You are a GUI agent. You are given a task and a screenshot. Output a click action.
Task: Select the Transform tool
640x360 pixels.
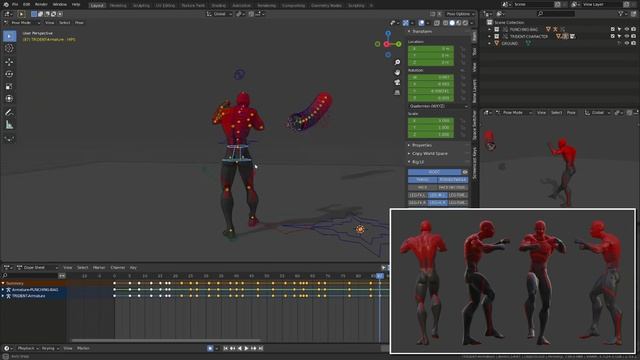click(x=9, y=98)
